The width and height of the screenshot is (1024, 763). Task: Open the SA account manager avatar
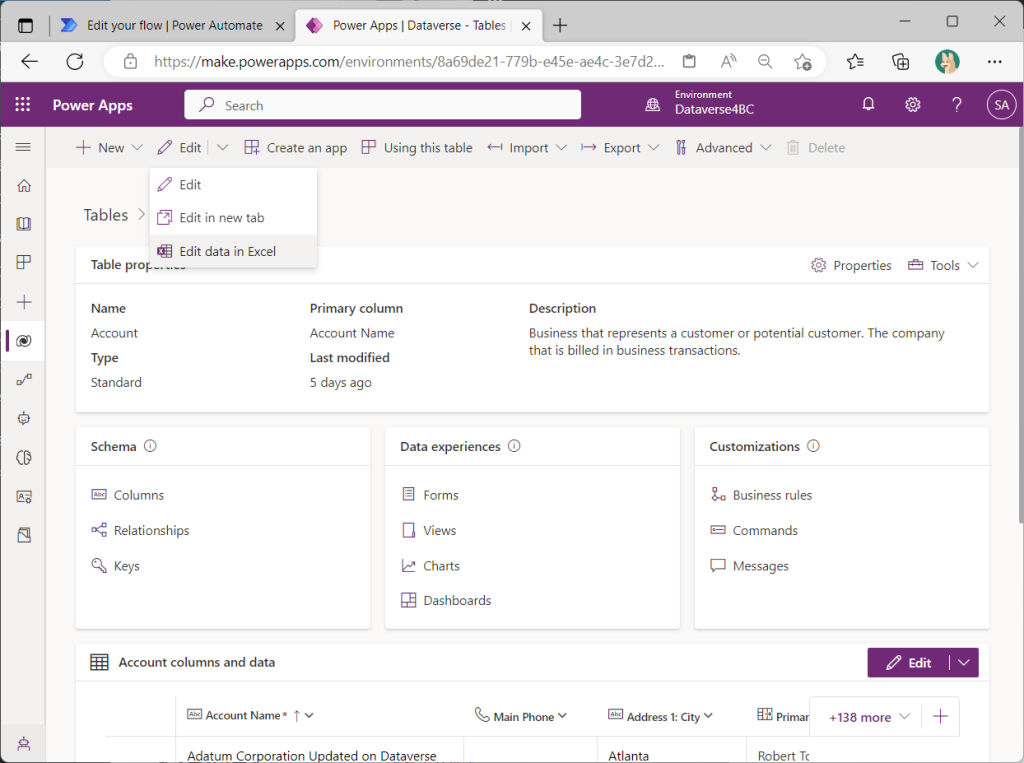[1001, 105]
